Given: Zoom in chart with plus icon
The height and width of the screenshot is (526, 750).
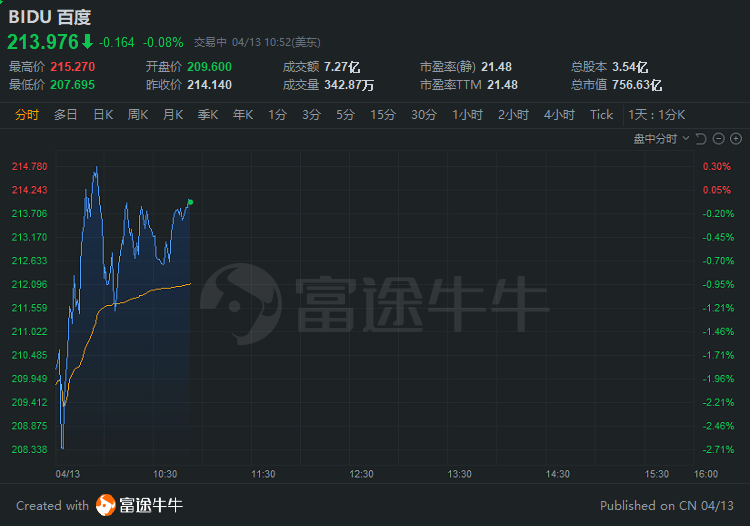Looking at the screenshot, I should pos(736,139).
